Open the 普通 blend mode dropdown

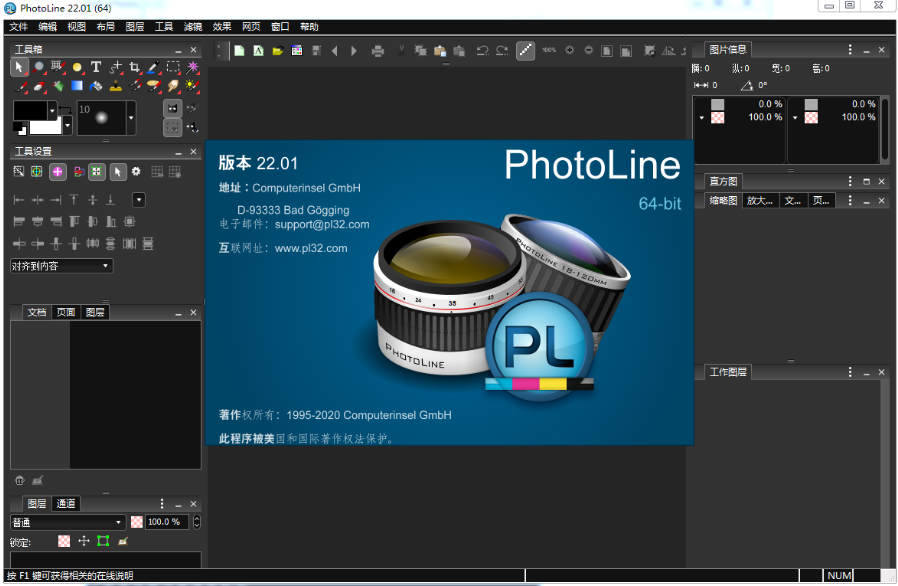point(68,522)
